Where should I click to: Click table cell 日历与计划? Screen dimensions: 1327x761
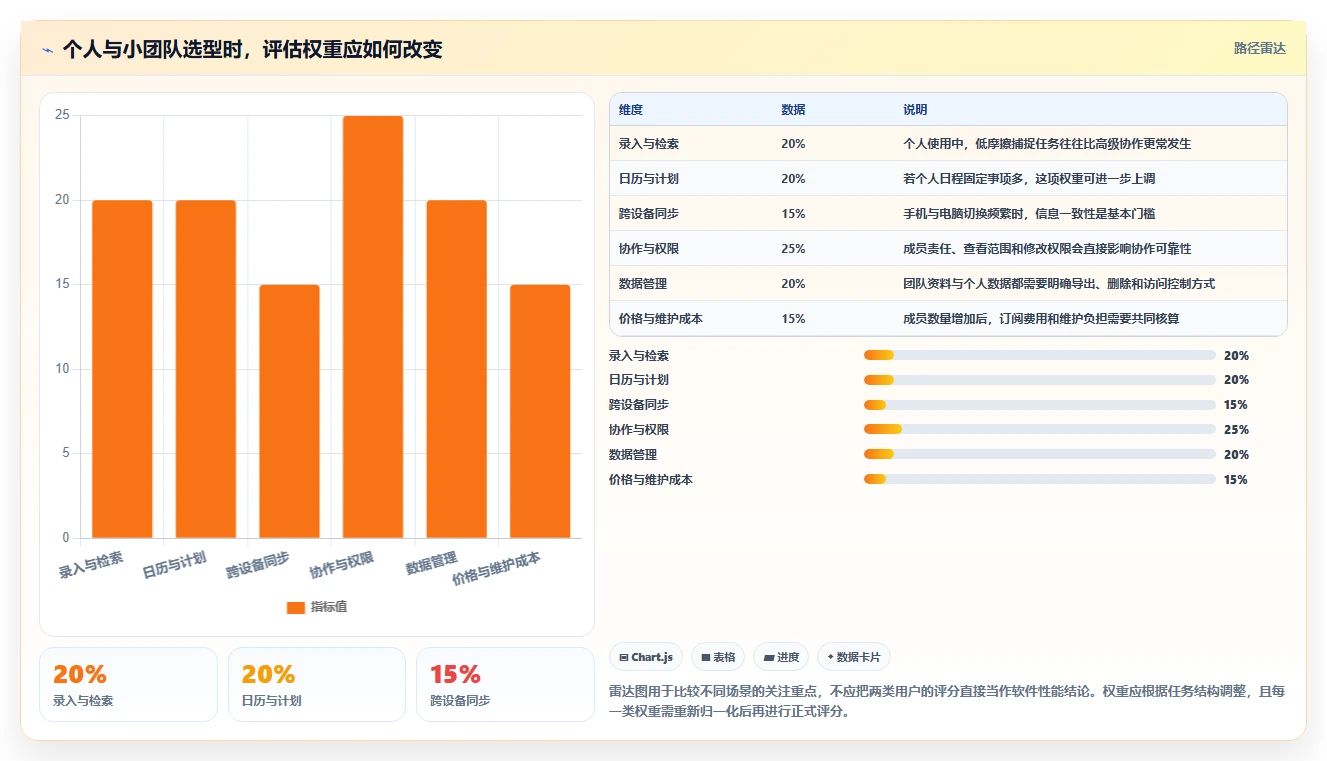(x=649, y=179)
